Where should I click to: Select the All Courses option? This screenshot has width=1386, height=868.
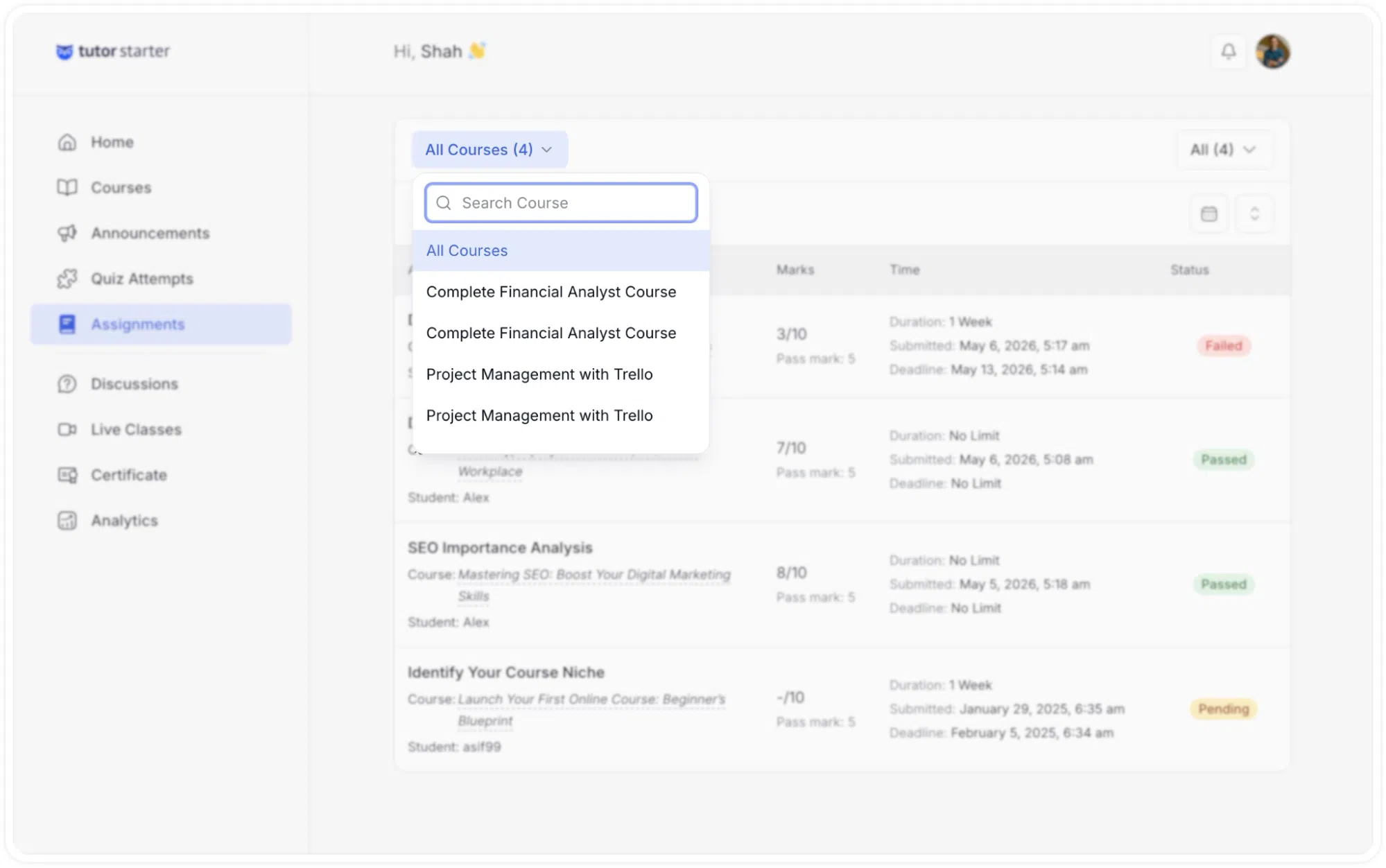click(561, 250)
